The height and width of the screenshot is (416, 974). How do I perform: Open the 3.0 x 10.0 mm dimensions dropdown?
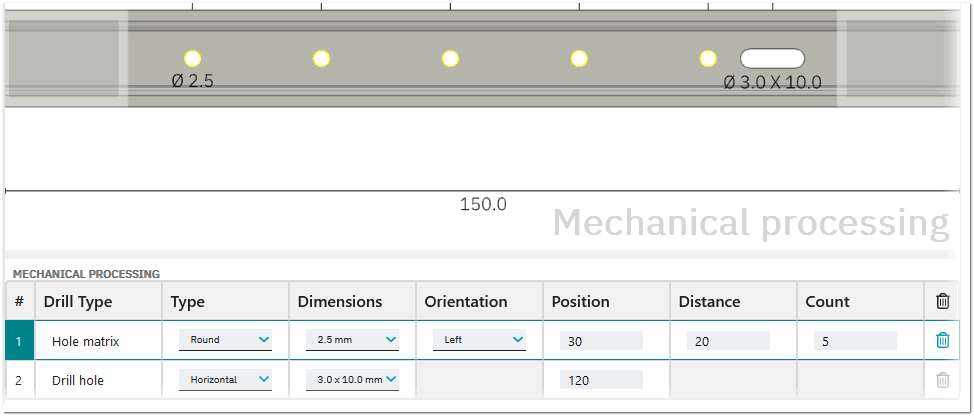(352, 380)
